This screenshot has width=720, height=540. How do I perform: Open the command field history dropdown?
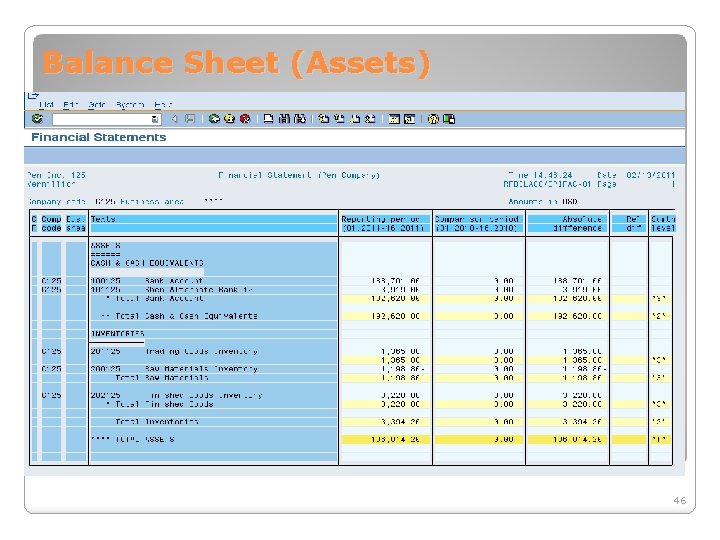(x=155, y=119)
